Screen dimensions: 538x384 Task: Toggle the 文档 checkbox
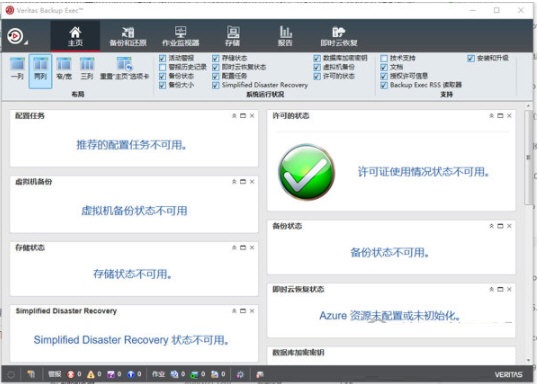click(384, 67)
